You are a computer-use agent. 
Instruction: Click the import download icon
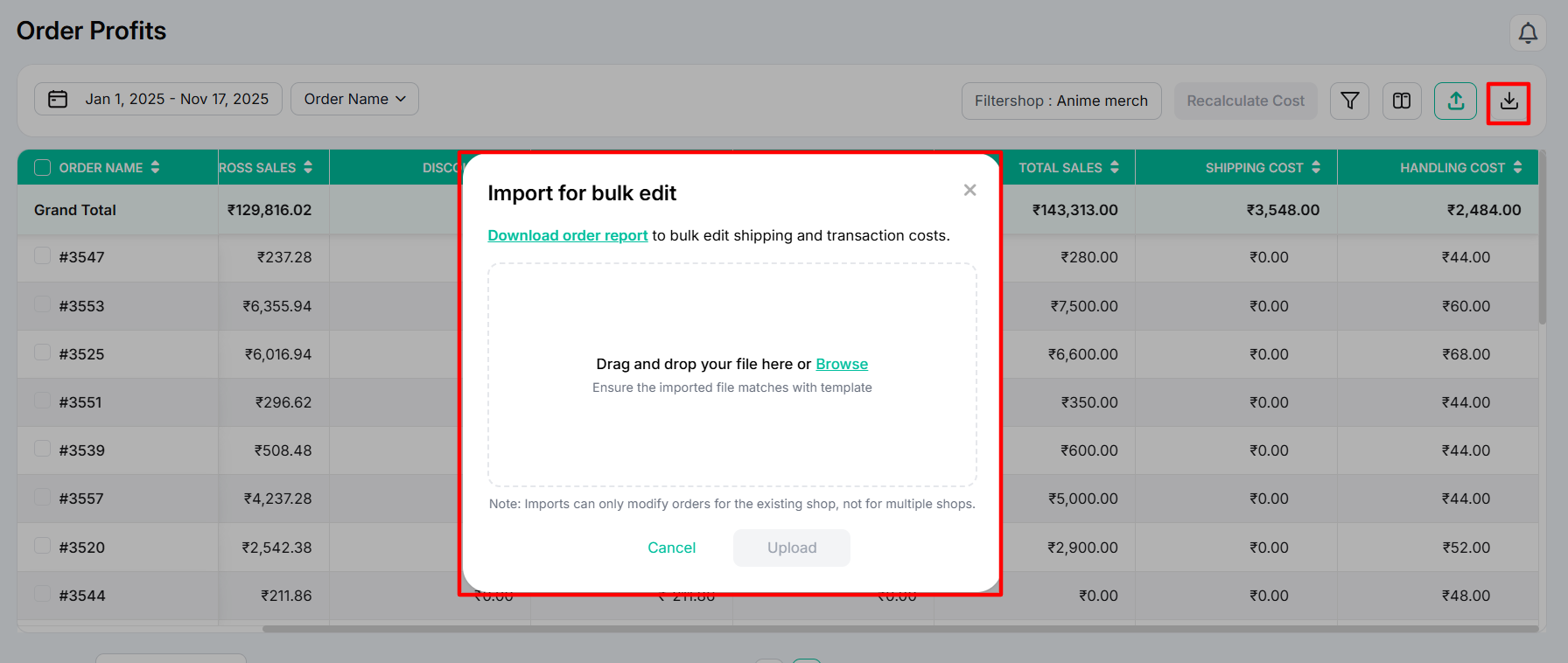click(x=1508, y=102)
